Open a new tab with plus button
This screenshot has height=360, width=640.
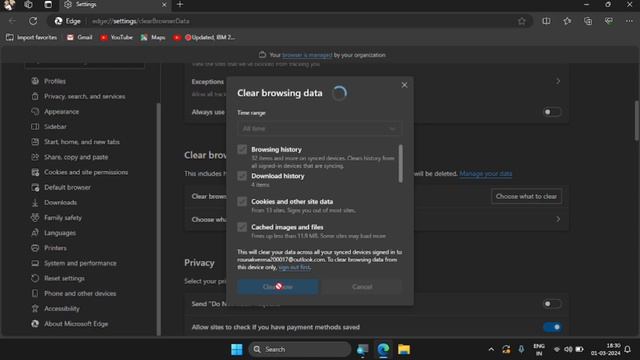(180, 4)
